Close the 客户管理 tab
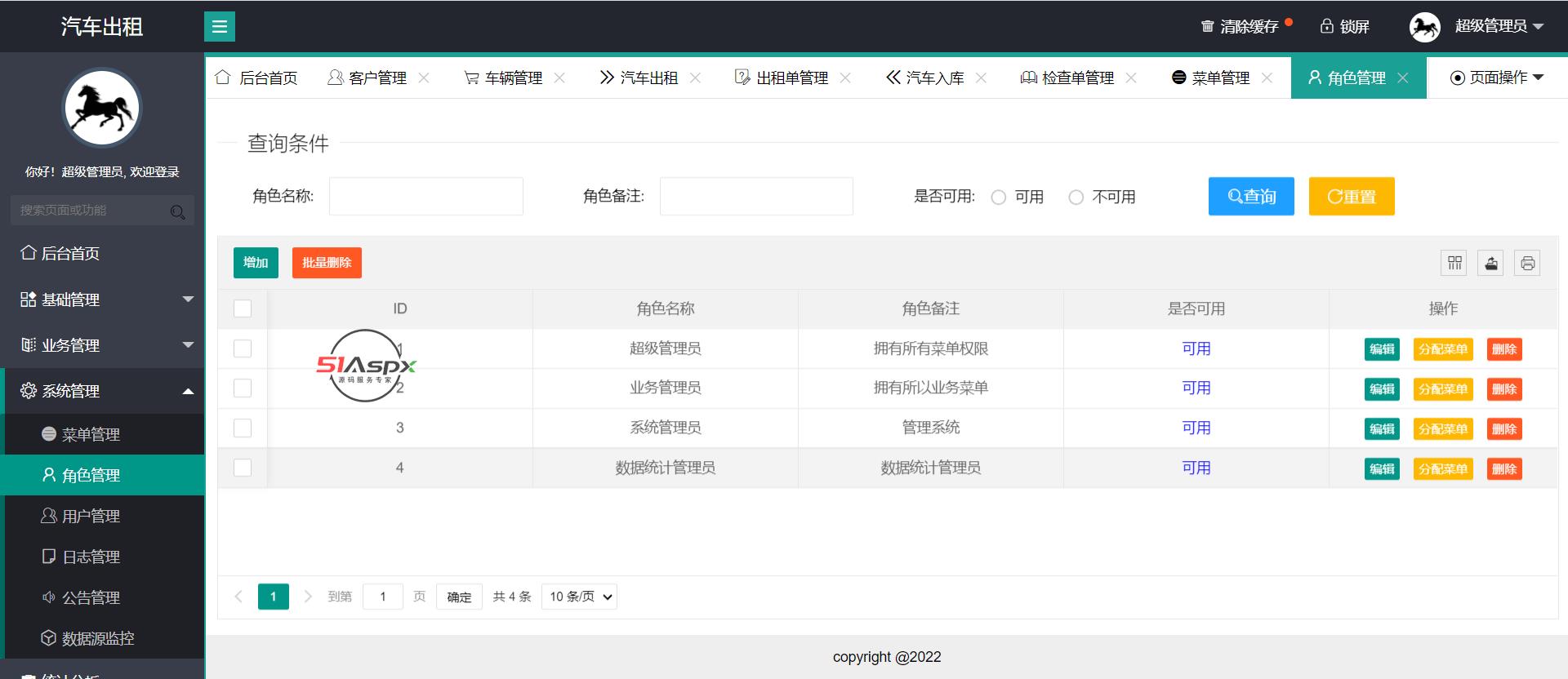This screenshot has height=679, width=1568. [x=424, y=78]
